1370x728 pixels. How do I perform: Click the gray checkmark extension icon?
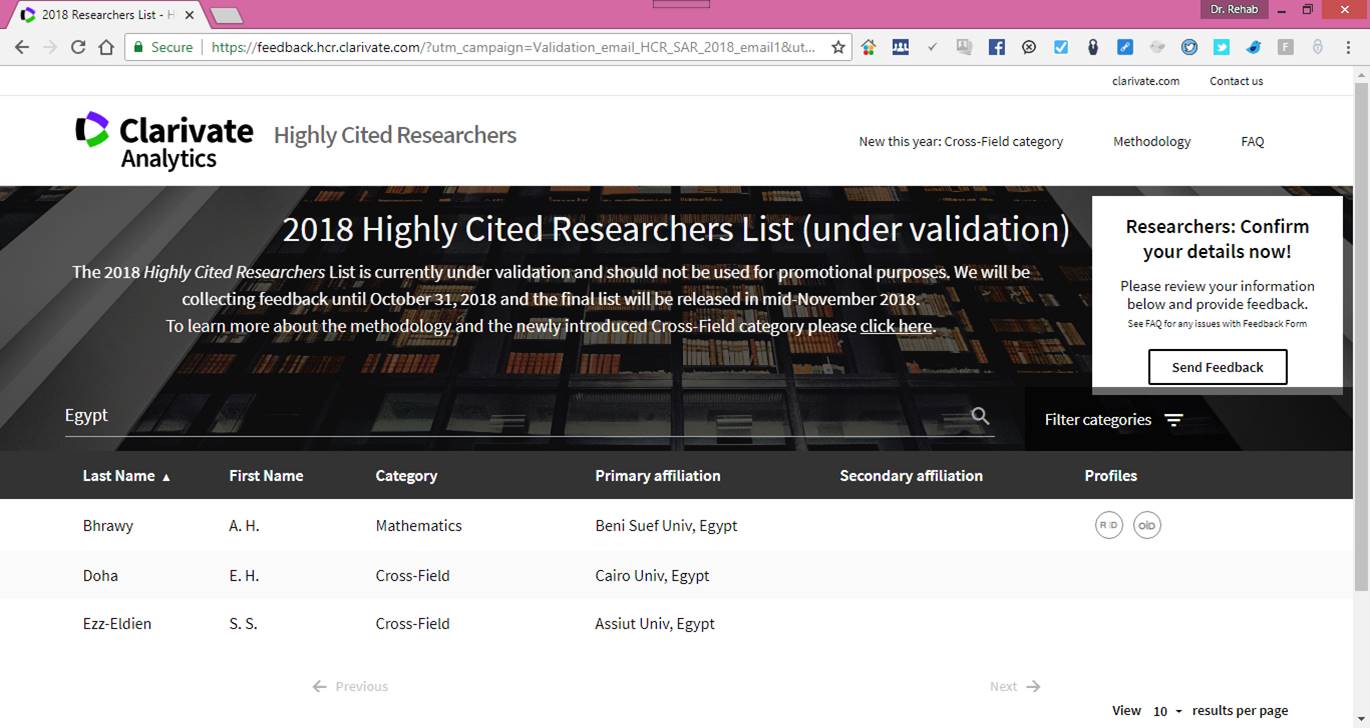coord(932,47)
